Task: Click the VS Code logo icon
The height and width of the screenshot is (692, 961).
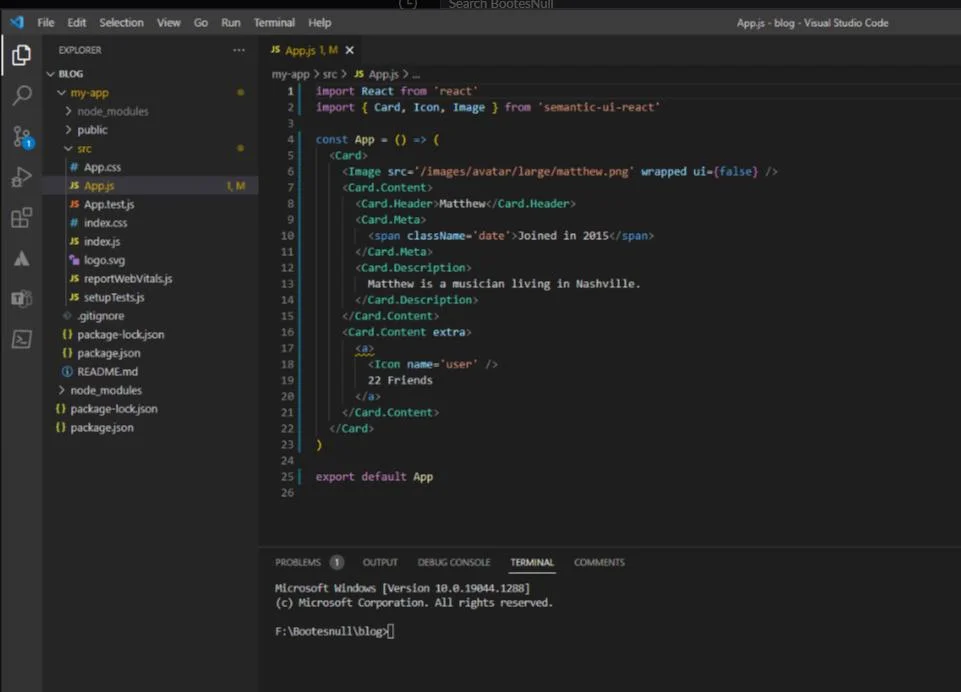Action: point(17,23)
